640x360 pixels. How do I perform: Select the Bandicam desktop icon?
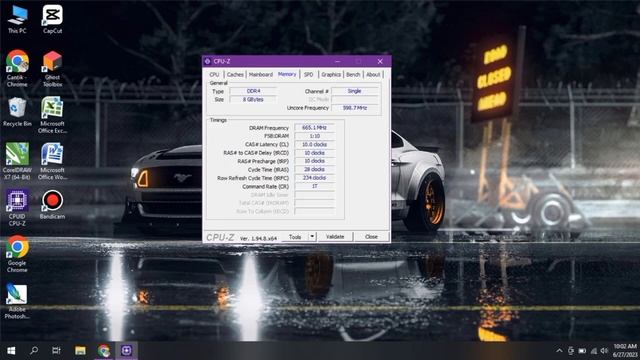click(x=52, y=204)
